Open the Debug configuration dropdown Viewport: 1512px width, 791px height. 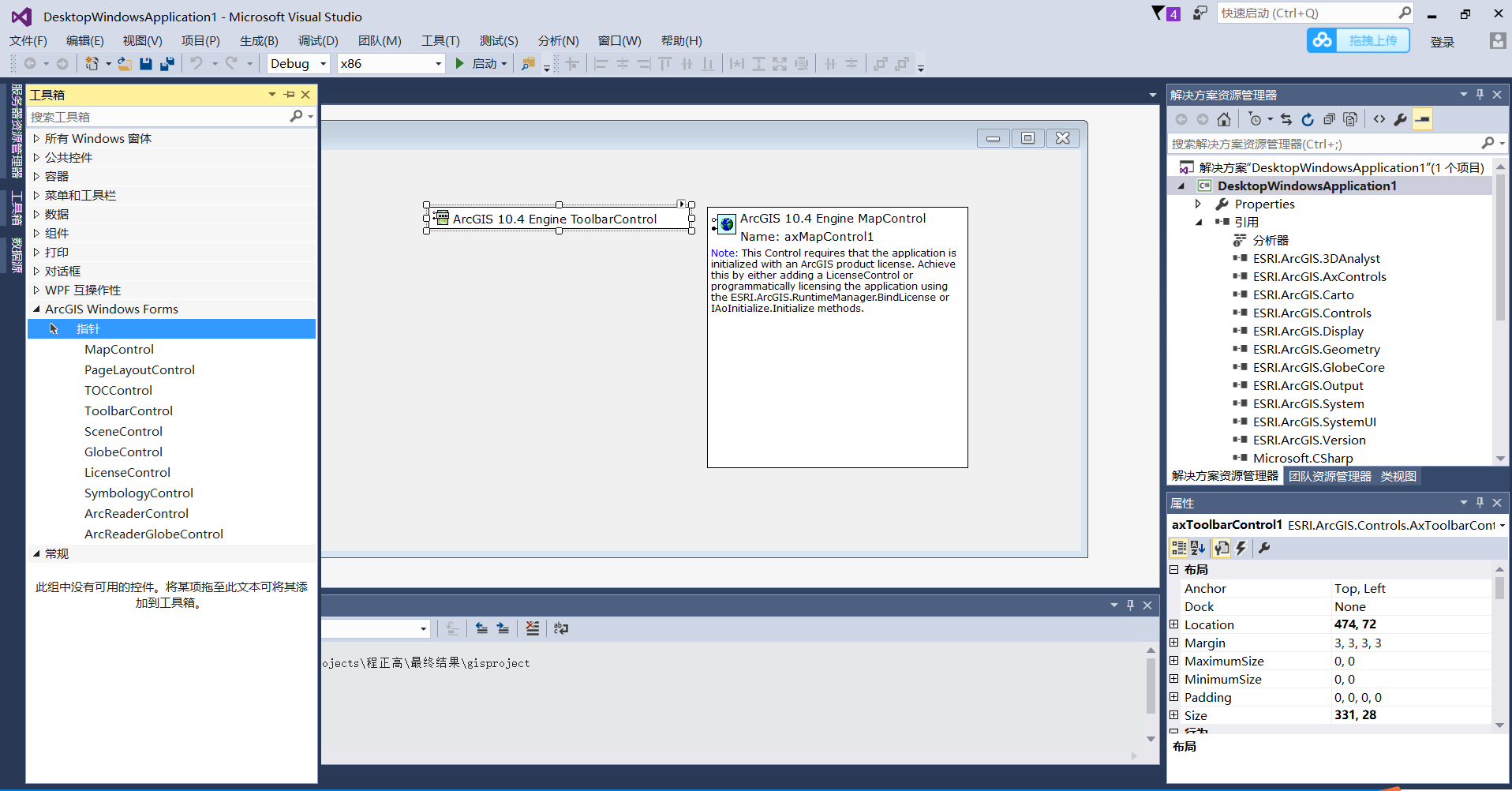[323, 63]
